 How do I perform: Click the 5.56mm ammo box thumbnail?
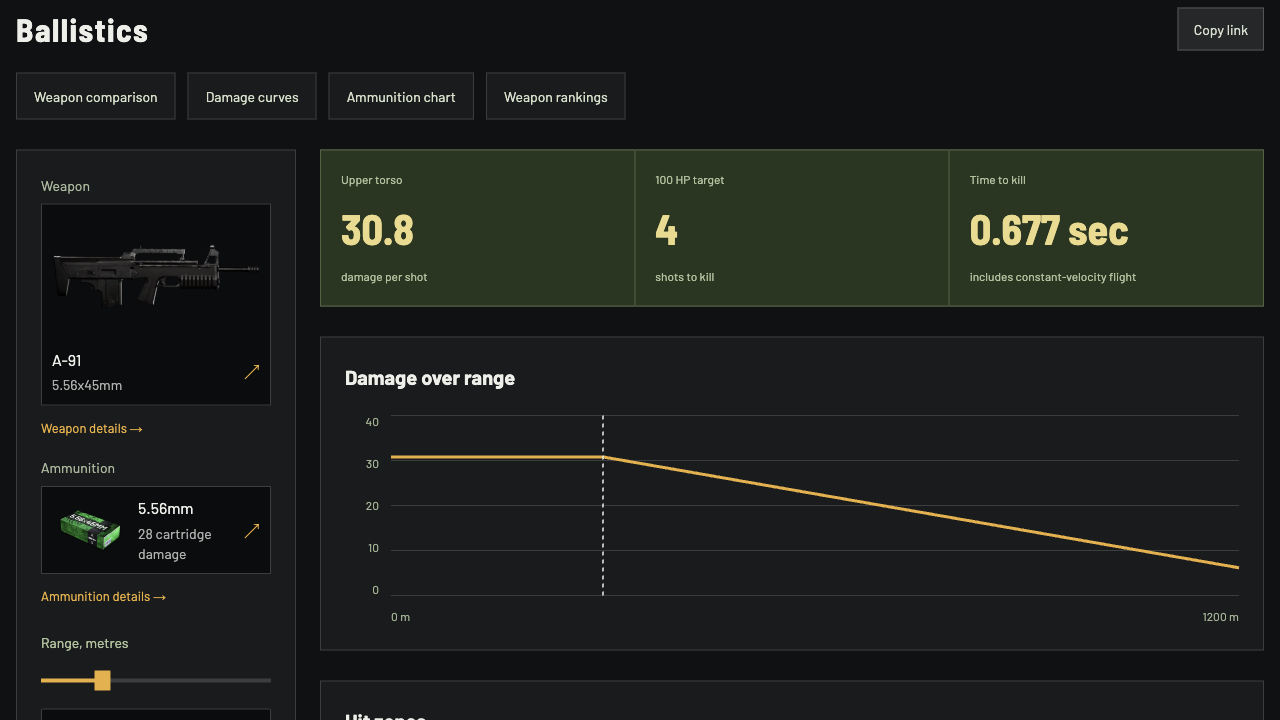pos(90,530)
